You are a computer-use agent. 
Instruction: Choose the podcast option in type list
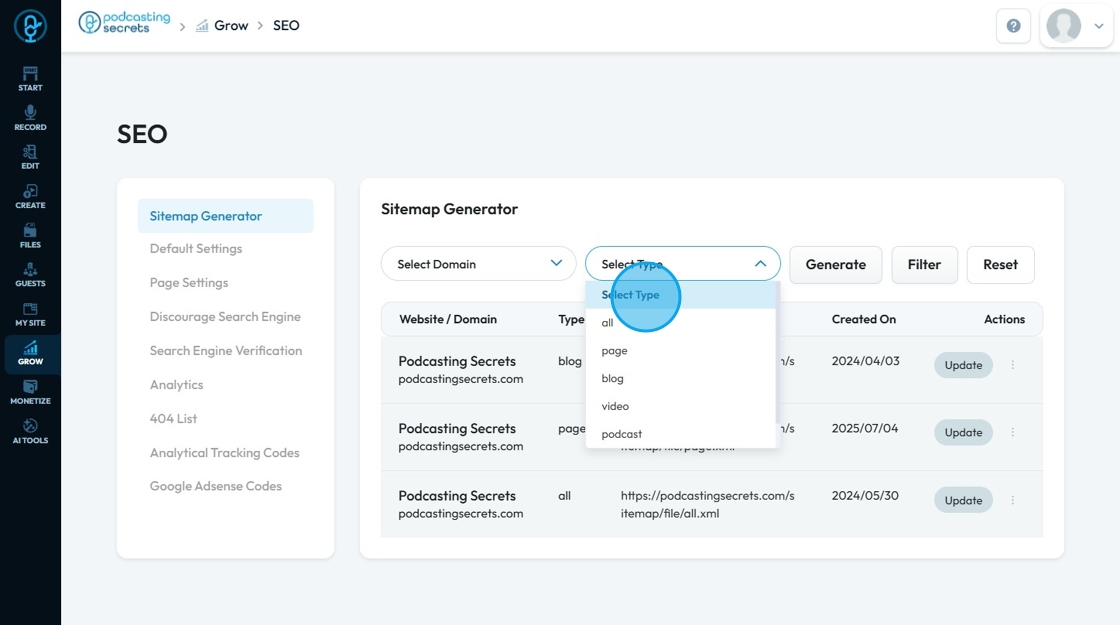coord(622,434)
